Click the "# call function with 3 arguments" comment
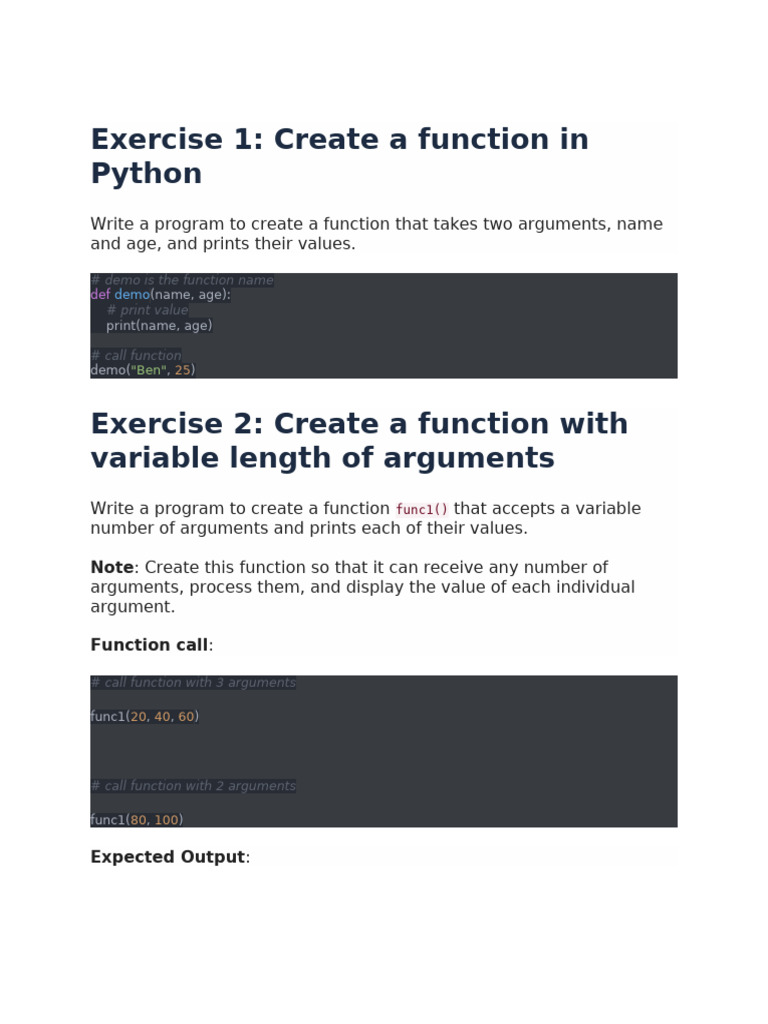 pyautogui.click(x=193, y=683)
